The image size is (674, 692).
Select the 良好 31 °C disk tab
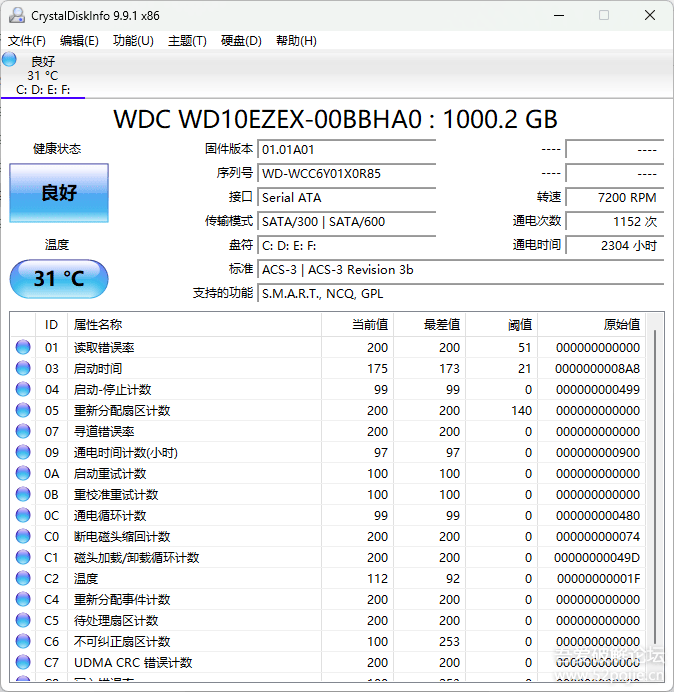(x=43, y=75)
